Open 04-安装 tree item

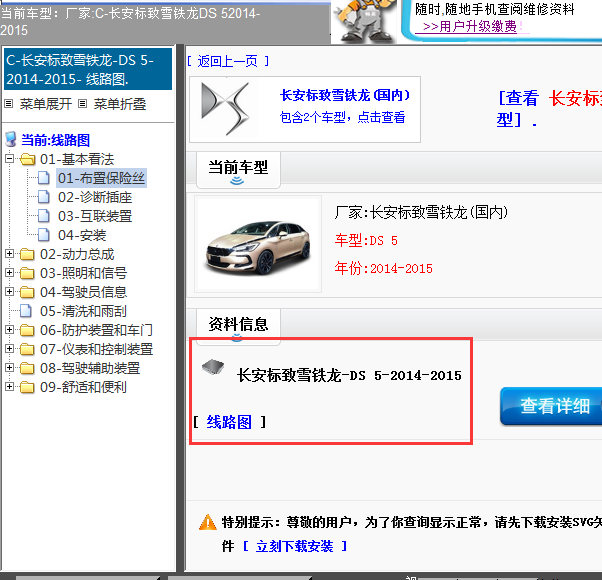tap(82, 235)
